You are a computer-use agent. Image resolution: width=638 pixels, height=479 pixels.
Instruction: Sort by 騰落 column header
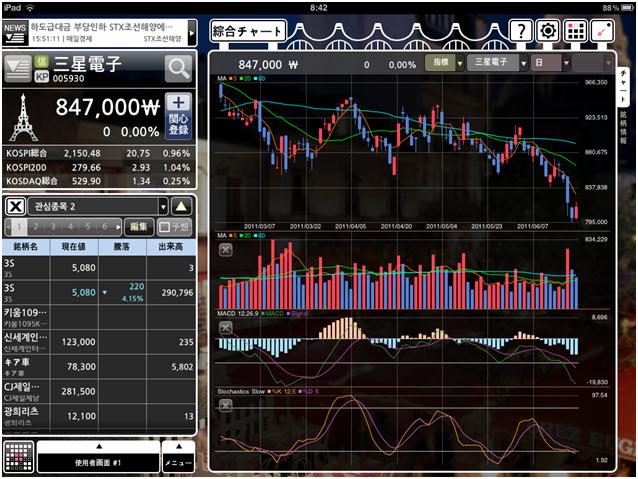coord(122,247)
